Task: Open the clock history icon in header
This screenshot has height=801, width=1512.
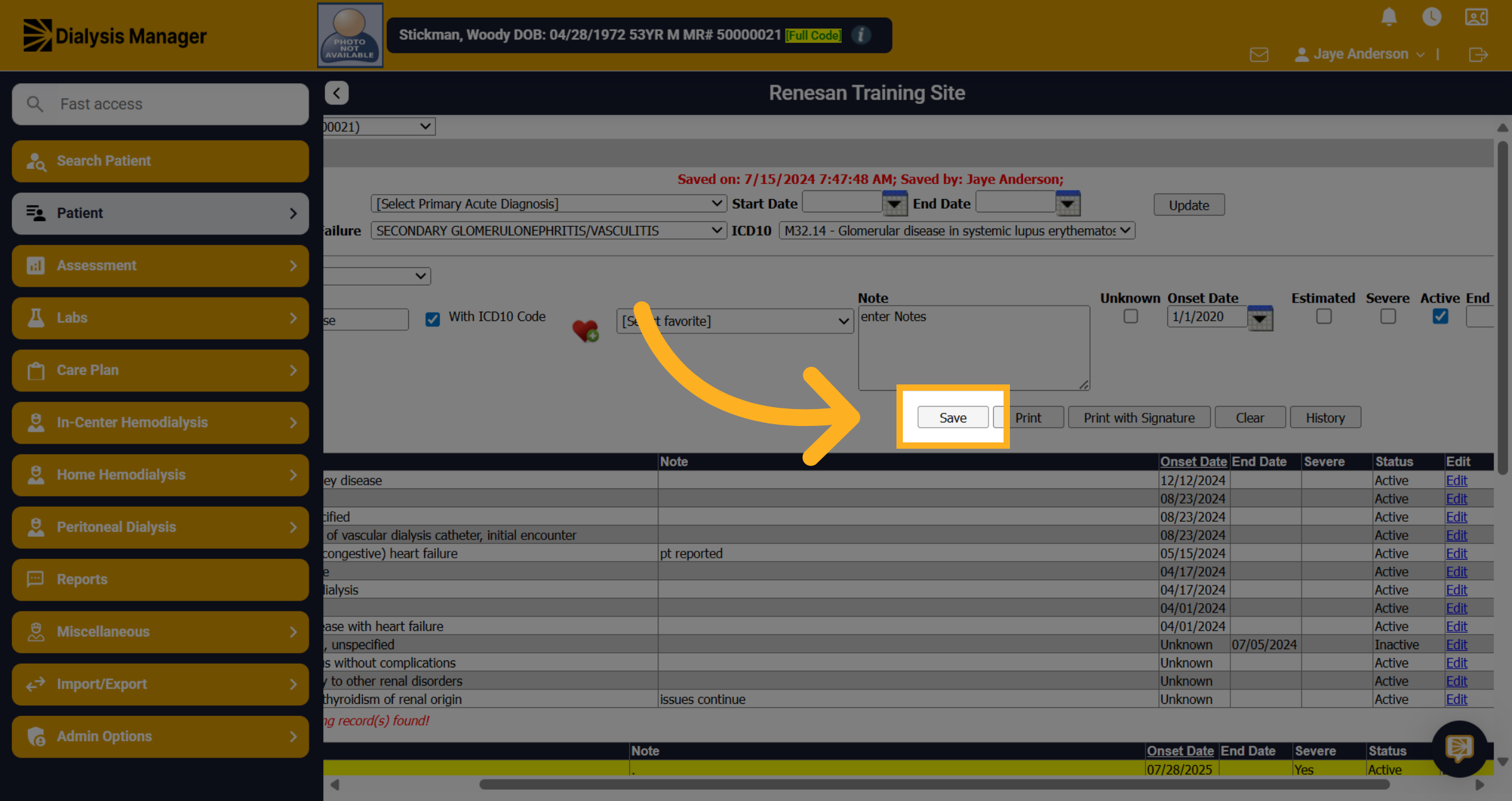Action: (1431, 17)
